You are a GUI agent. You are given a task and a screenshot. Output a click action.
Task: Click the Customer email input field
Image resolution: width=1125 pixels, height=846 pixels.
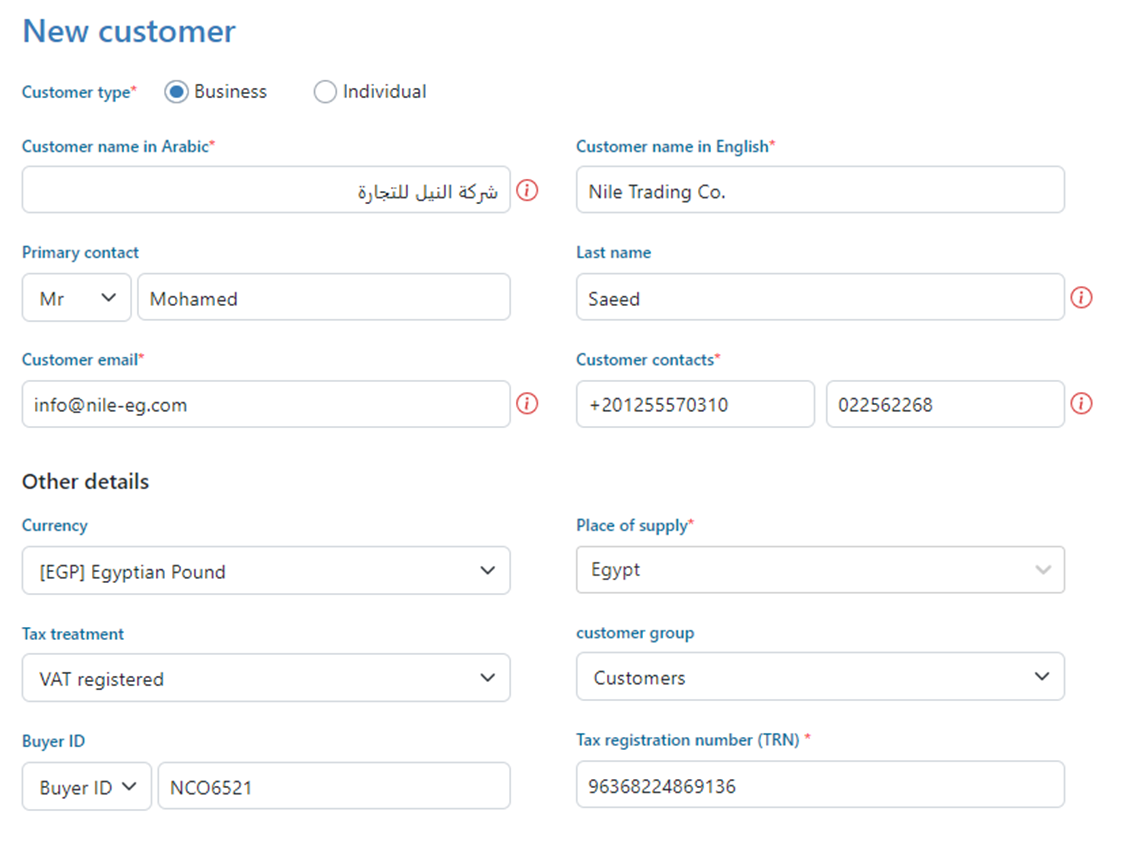pyautogui.click(x=266, y=404)
